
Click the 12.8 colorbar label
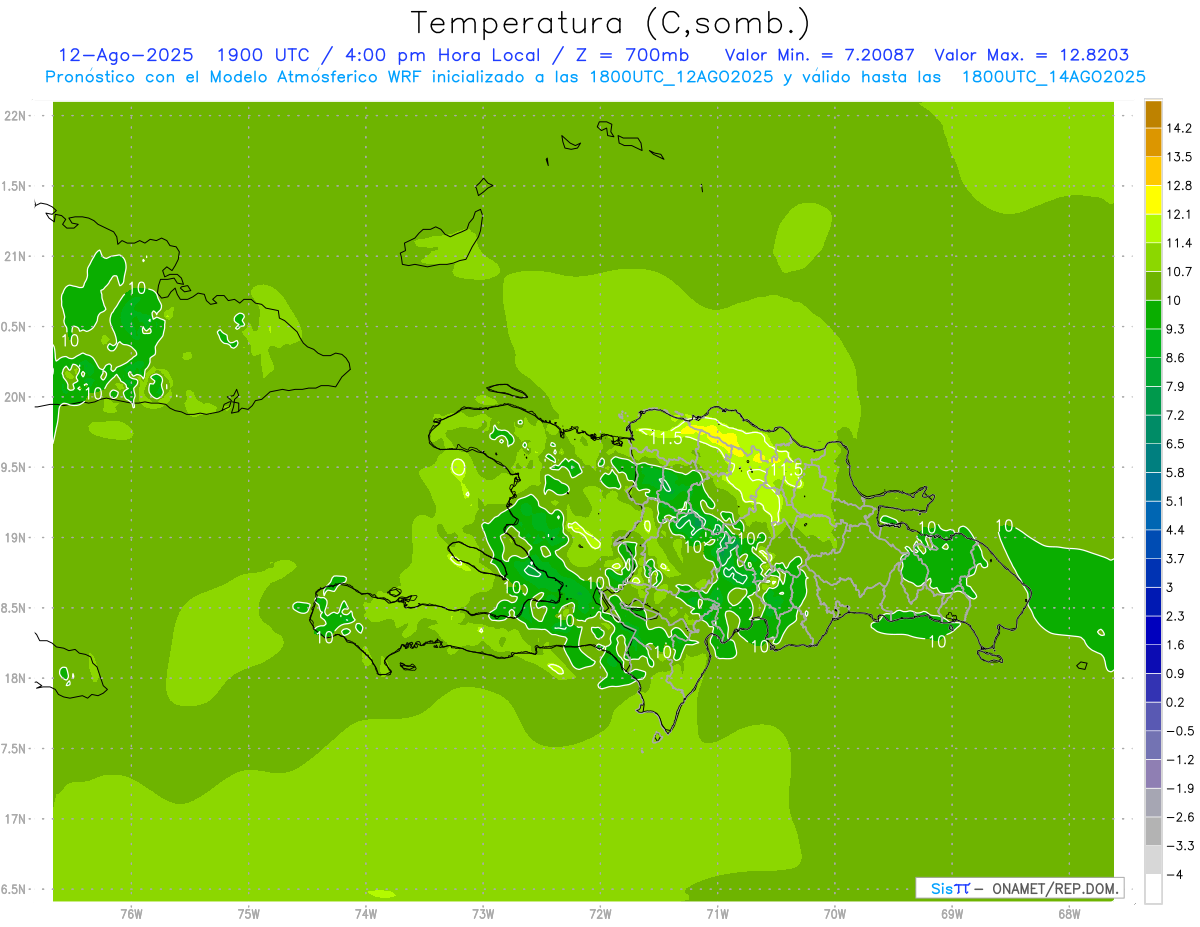[x=1179, y=186]
